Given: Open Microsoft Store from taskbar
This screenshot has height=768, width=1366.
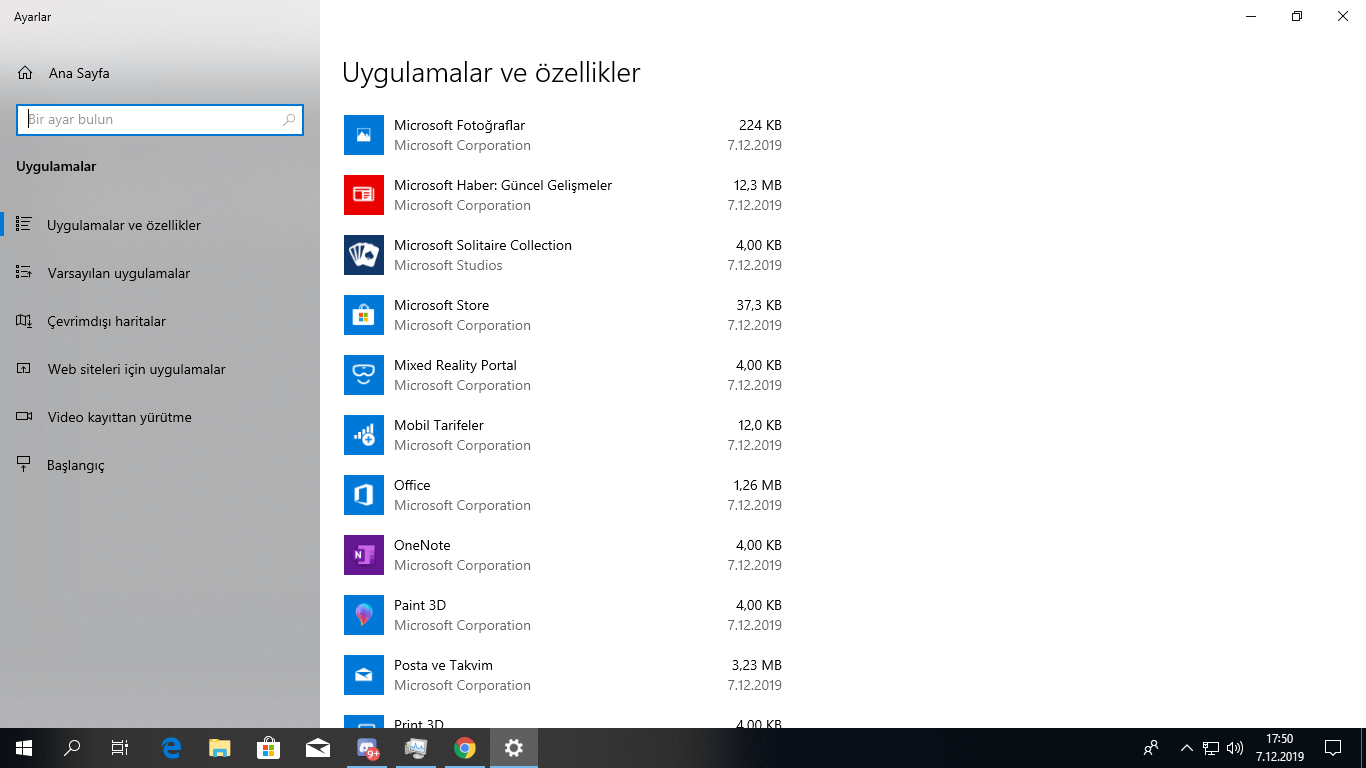Looking at the screenshot, I should 268,748.
